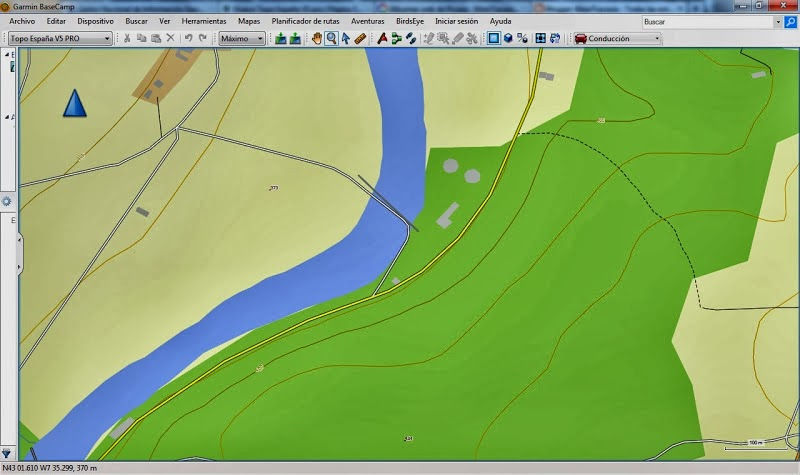Toggle the left panel filter funnel

pyautogui.click(x=7, y=454)
